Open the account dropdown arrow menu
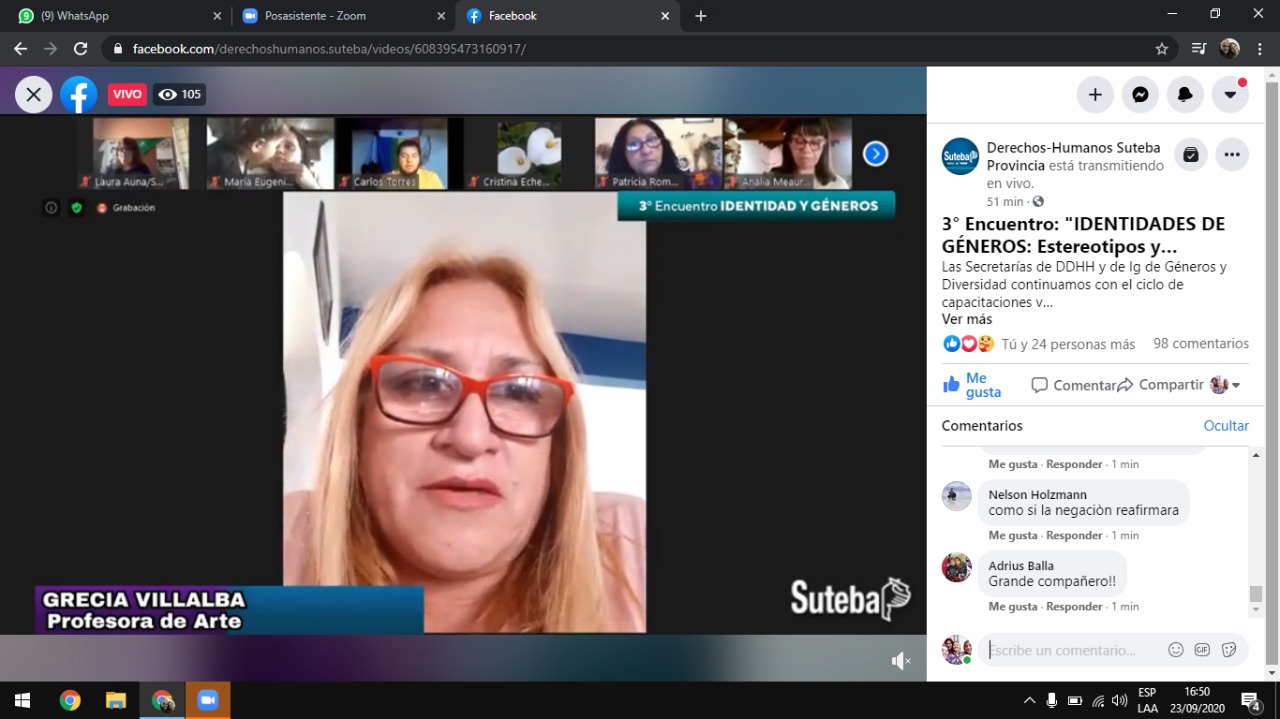The image size is (1280, 719). point(1230,95)
